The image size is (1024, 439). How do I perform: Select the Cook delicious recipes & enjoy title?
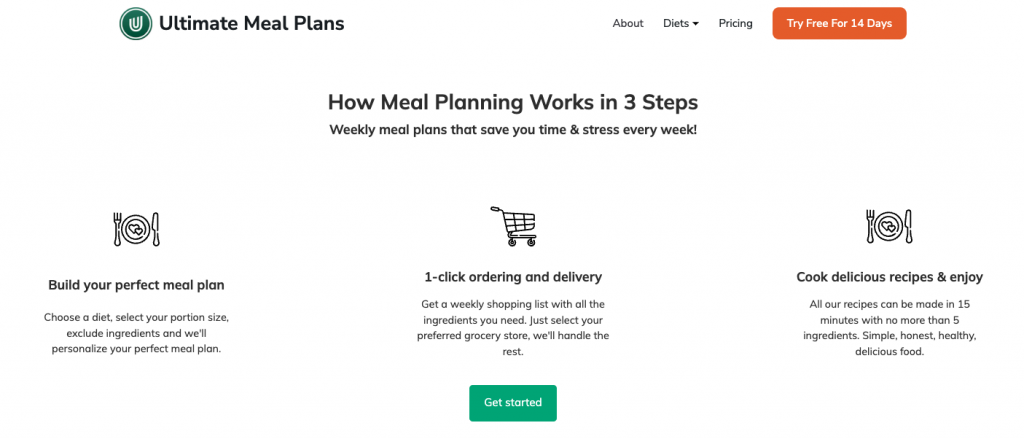point(889,277)
